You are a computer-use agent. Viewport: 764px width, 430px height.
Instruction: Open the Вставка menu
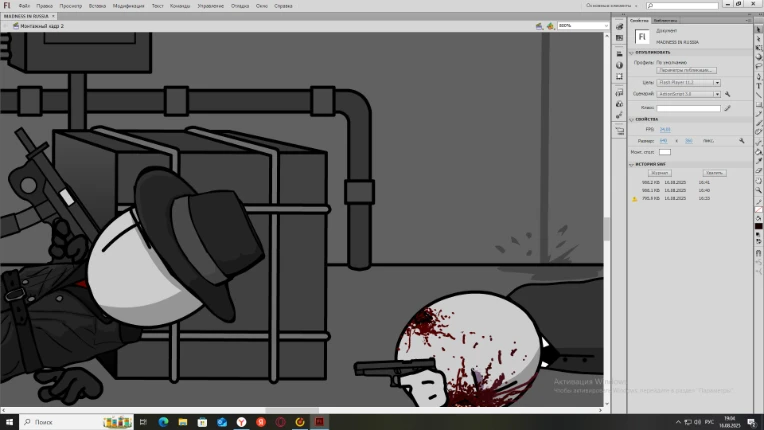pos(97,6)
